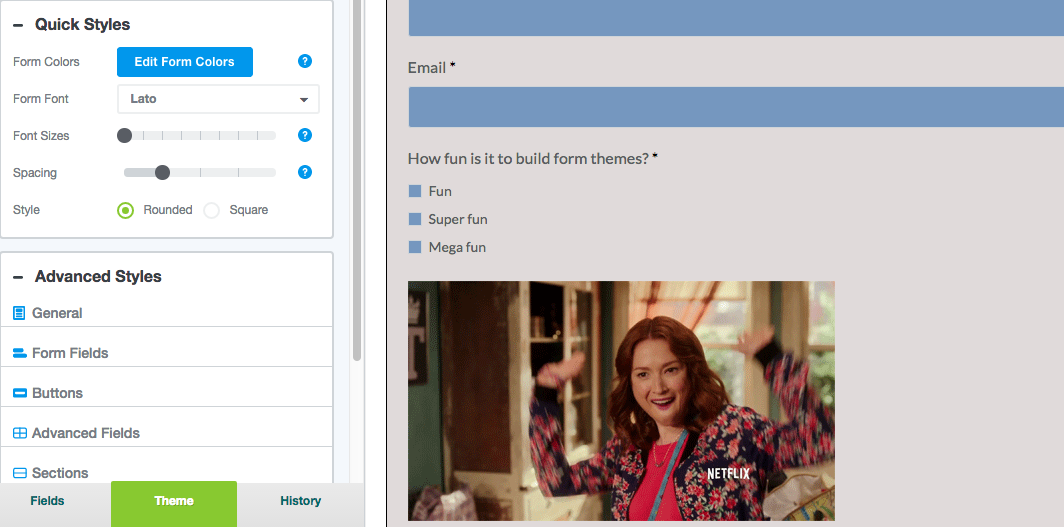
Task: Open help for Form Colors
Action: (305, 61)
